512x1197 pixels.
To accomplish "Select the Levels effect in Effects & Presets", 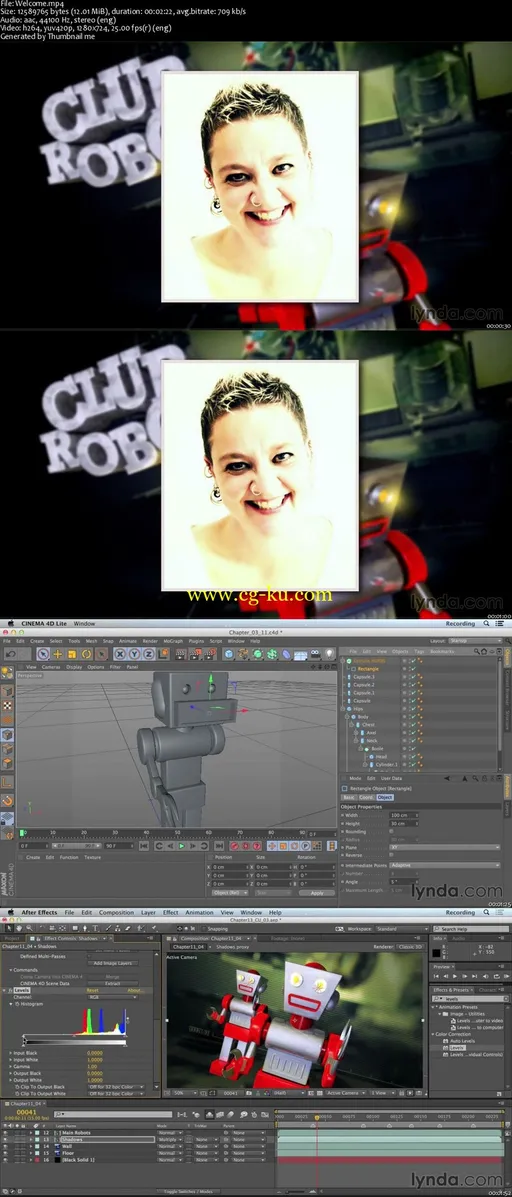I will point(457,1048).
